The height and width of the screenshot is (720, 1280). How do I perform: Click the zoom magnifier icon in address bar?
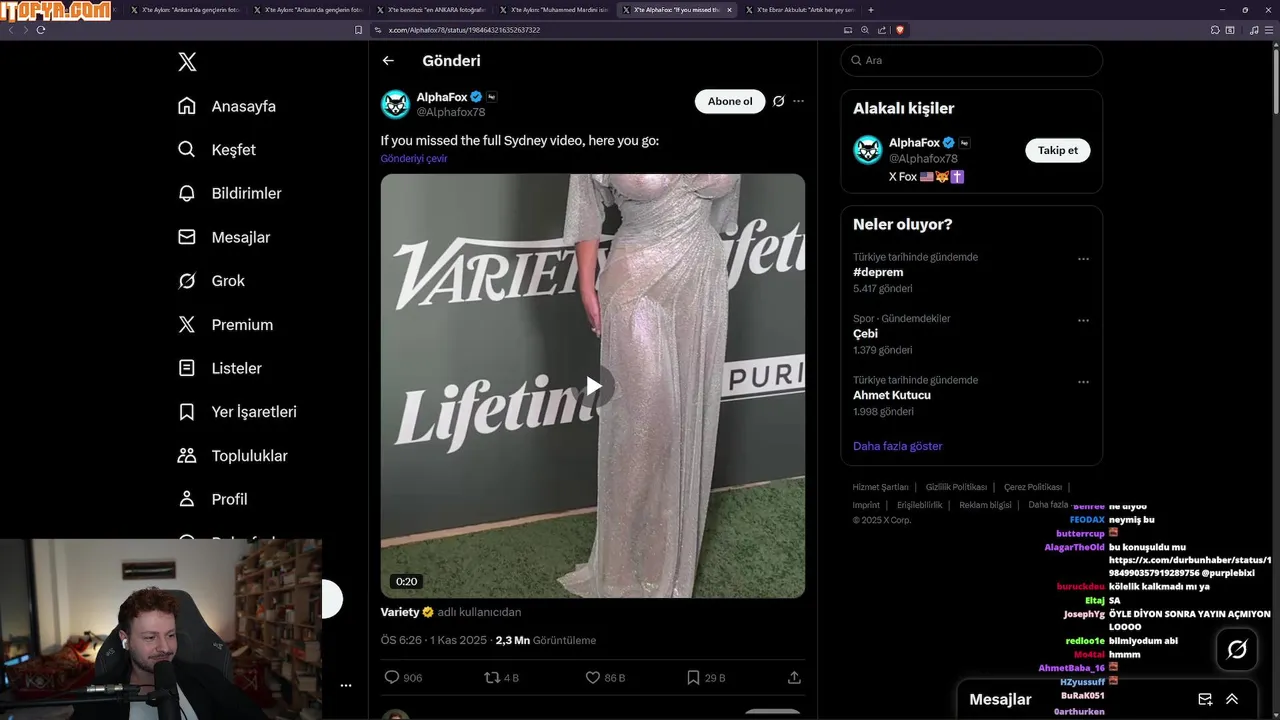[x=864, y=30]
